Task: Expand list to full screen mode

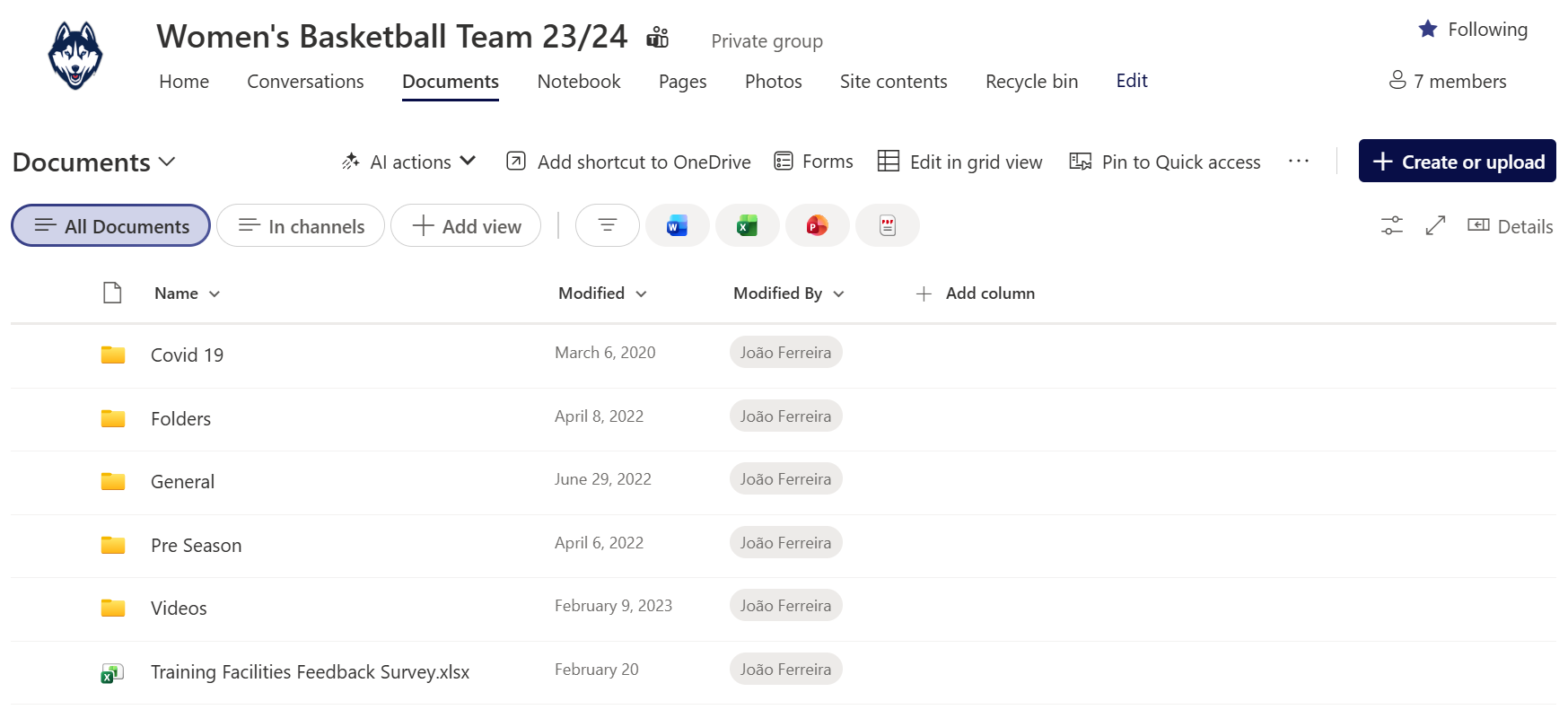Action: coord(1435,226)
